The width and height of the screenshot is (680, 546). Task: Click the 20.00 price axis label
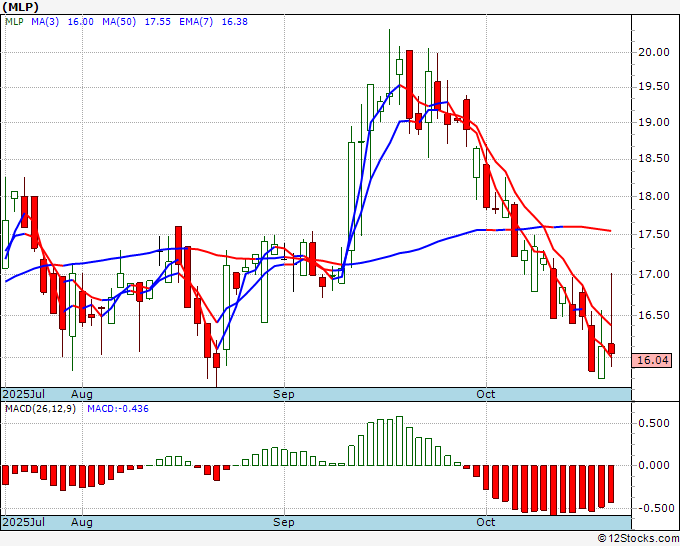(654, 52)
